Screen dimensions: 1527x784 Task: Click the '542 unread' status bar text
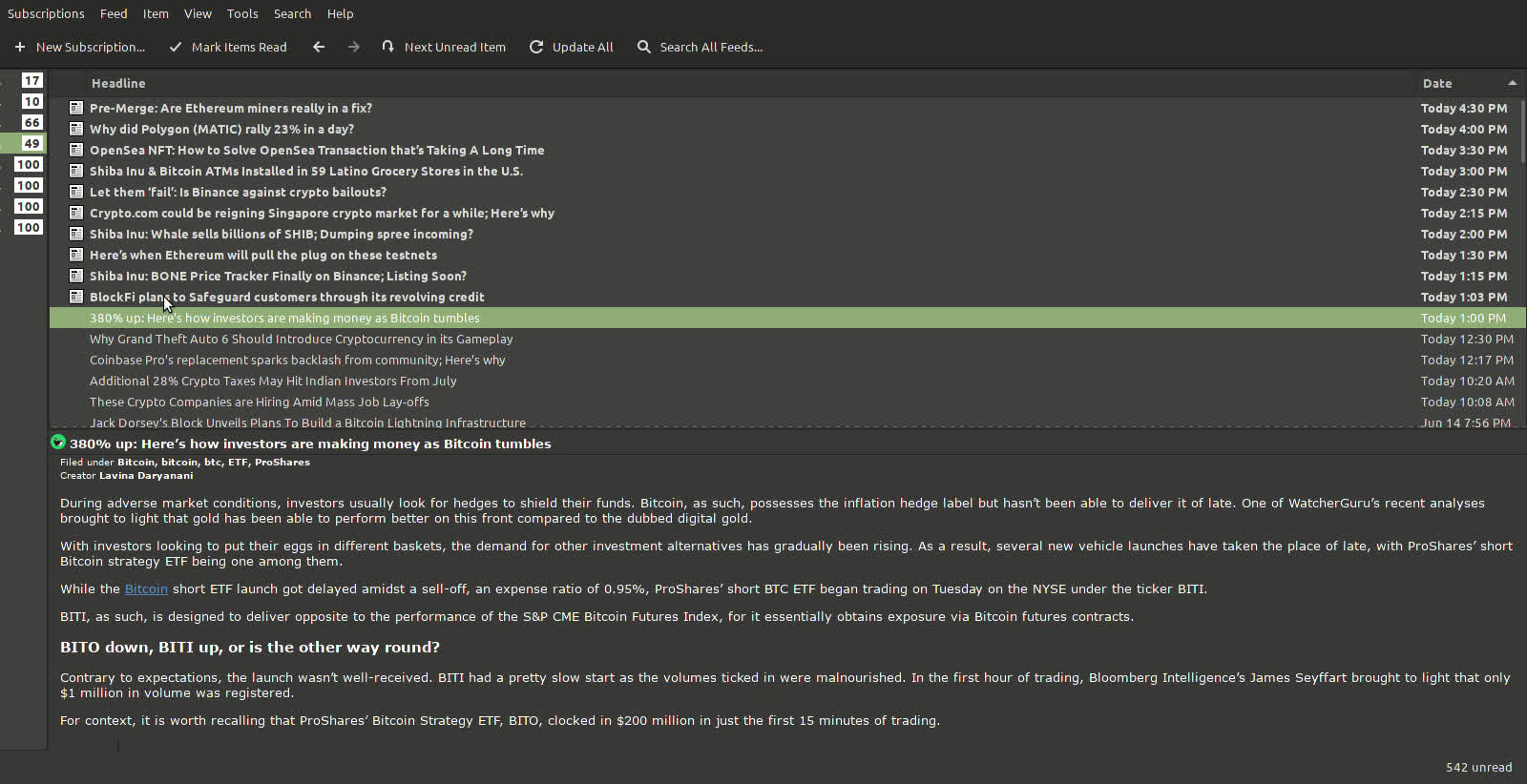tap(1478, 767)
